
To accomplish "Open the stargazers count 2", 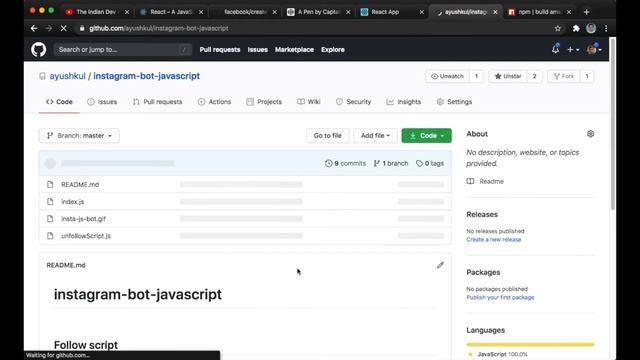I will click(534, 76).
